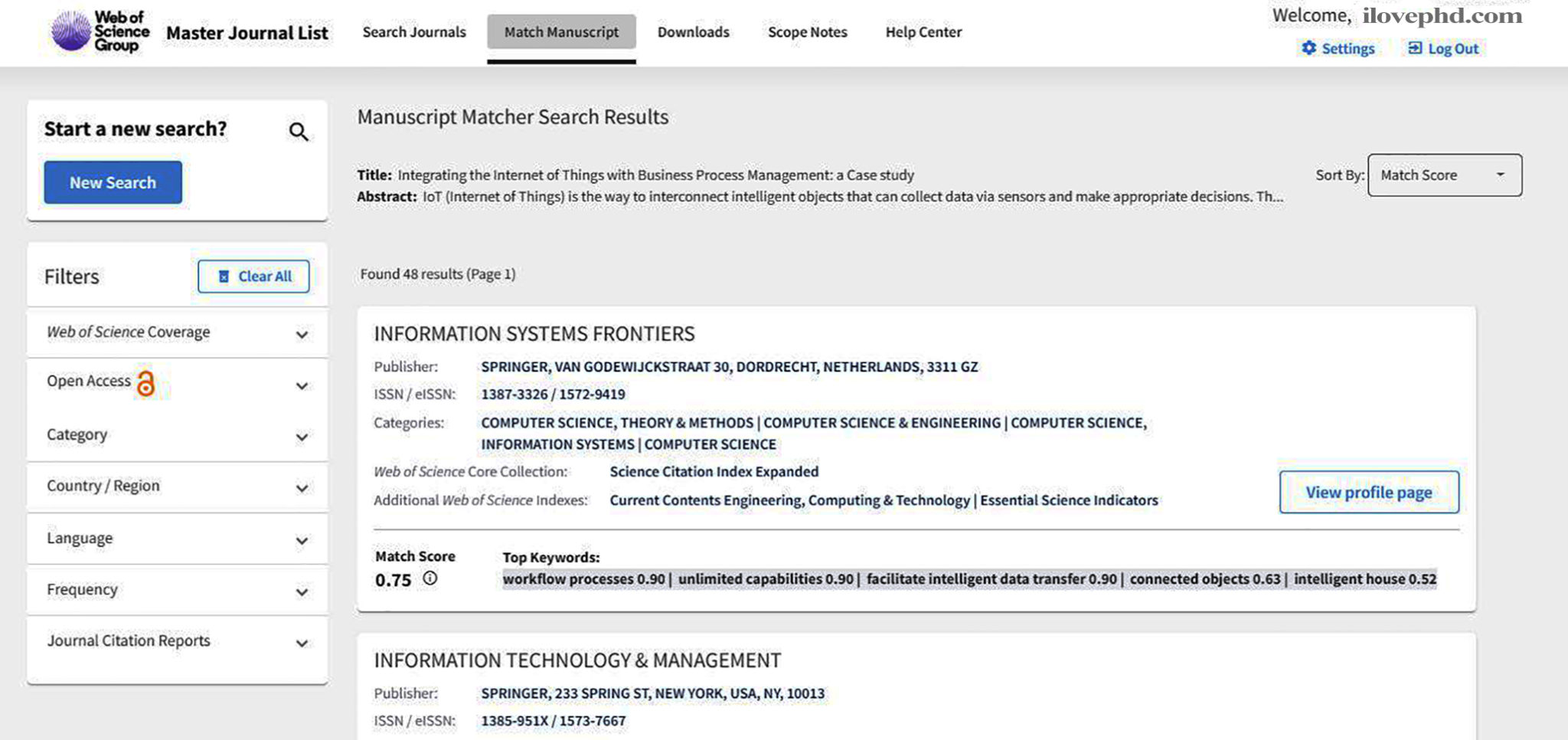Click ISSN 1385-951X / 1573-7667
Viewport: 1568px width, 740px height.
tap(553, 721)
